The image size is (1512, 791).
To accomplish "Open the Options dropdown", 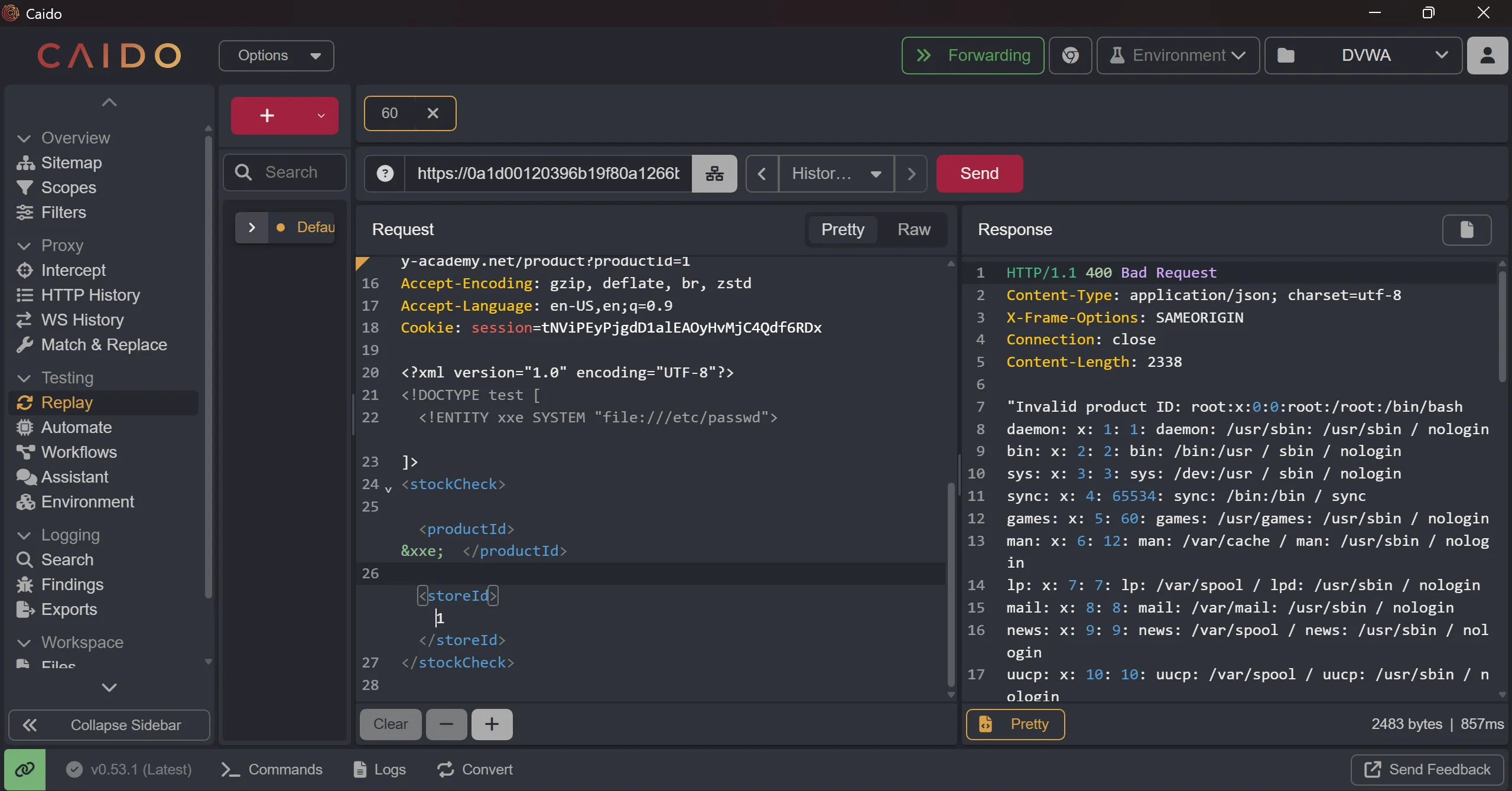I will click(x=277, y=56).
